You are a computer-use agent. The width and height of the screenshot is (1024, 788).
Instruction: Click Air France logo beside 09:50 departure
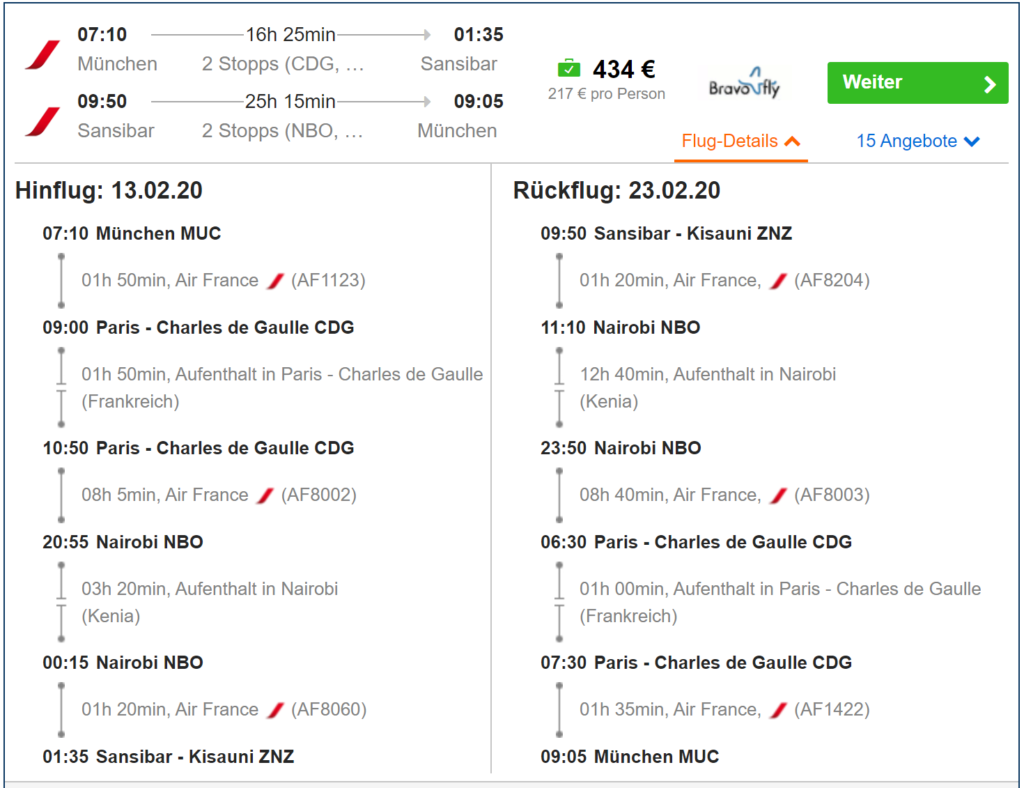pos(43,122)
